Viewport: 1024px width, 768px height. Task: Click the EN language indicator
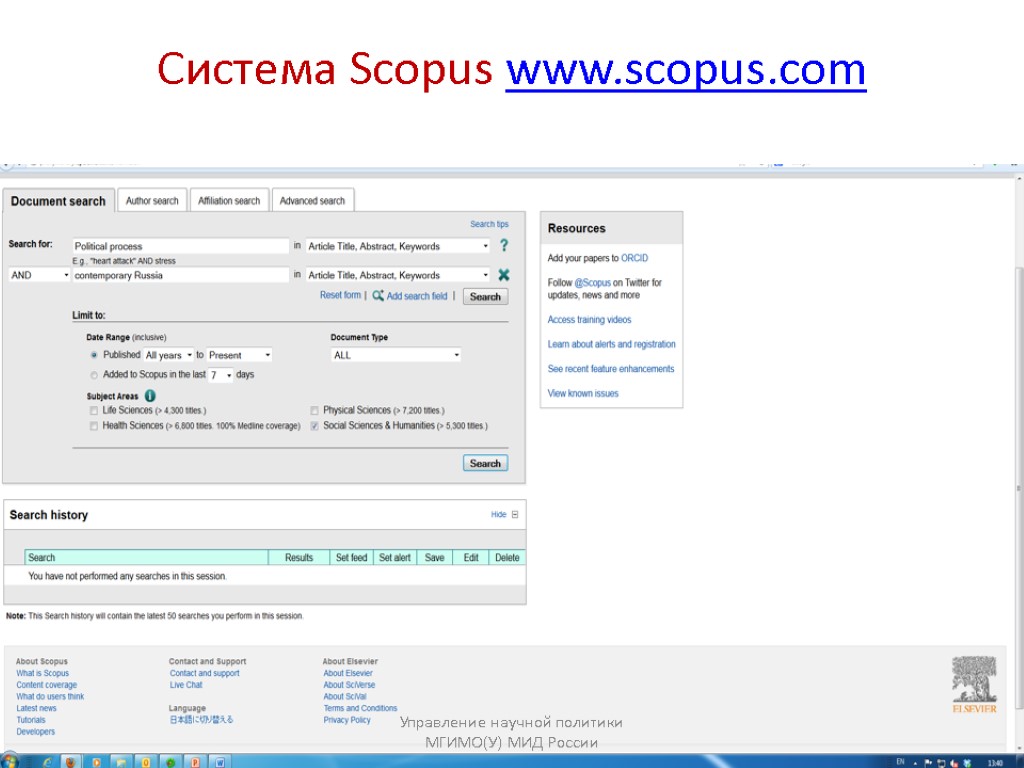pos(901,762)
